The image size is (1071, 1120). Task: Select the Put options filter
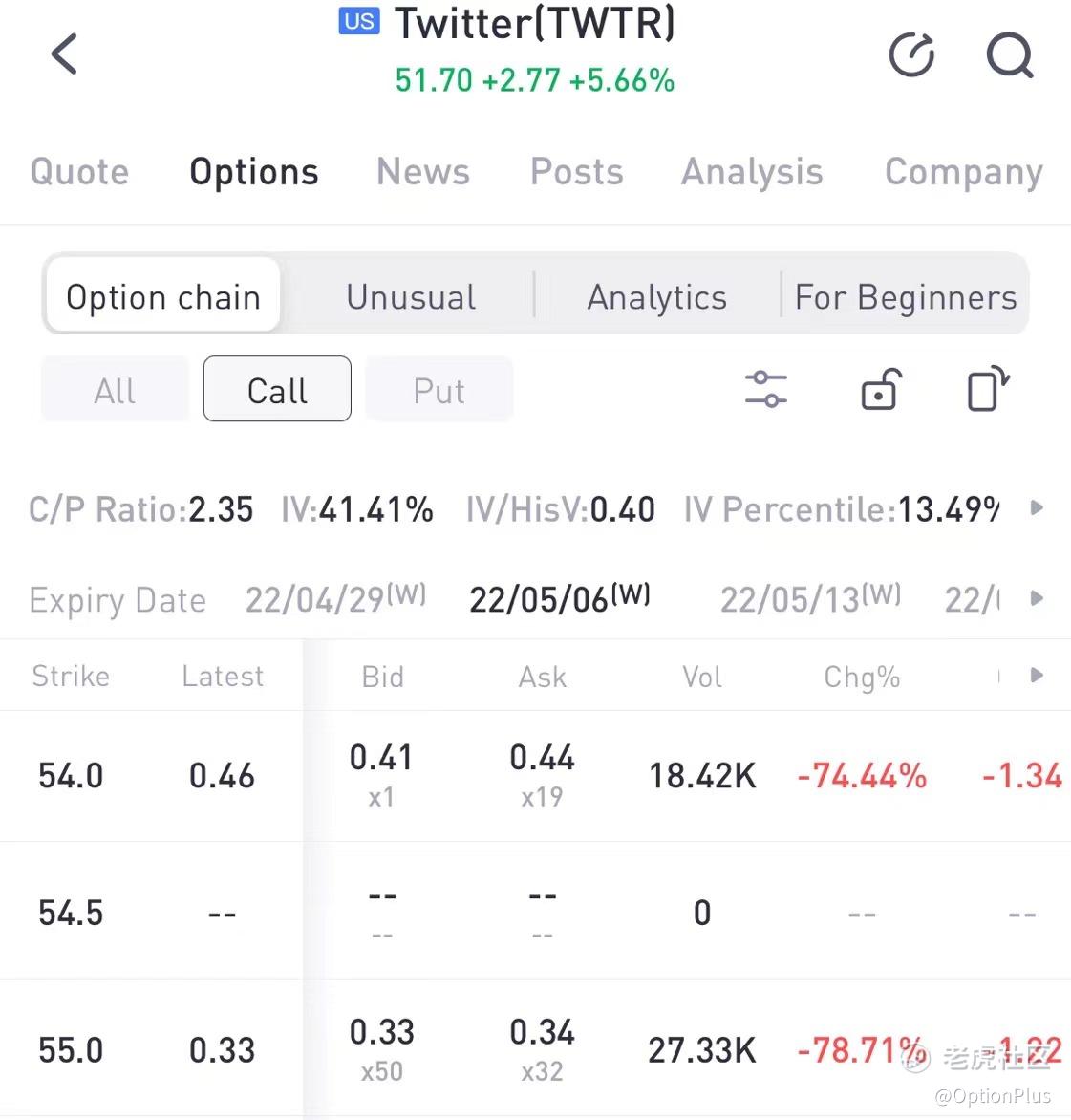tap(439, 390)
